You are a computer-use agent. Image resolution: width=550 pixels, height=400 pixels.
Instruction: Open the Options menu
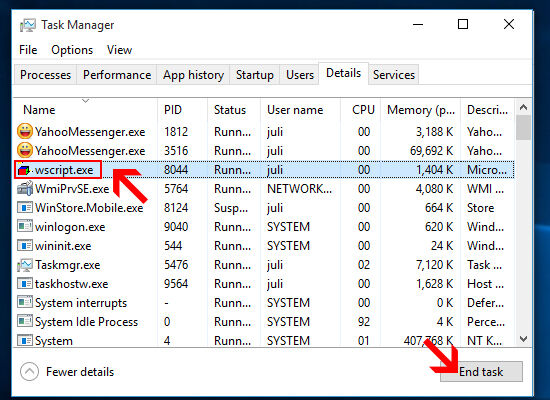click(x=72, y=50)
